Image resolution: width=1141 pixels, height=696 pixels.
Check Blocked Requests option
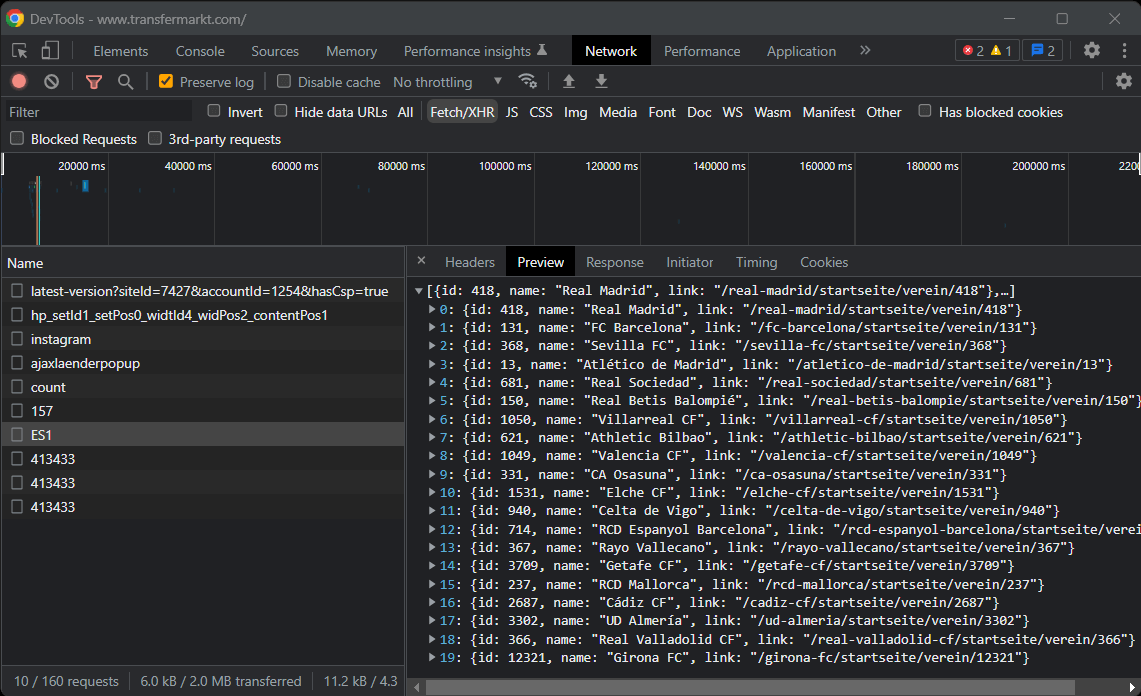pyautogui.click(x=17, y=138)
